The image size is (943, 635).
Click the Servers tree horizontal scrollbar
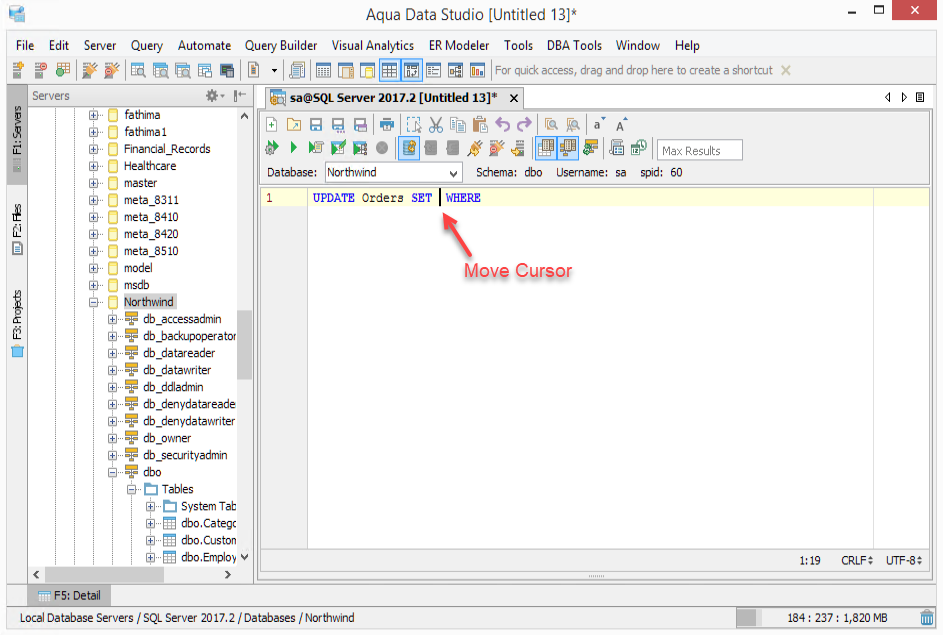[x=104, y=575]
